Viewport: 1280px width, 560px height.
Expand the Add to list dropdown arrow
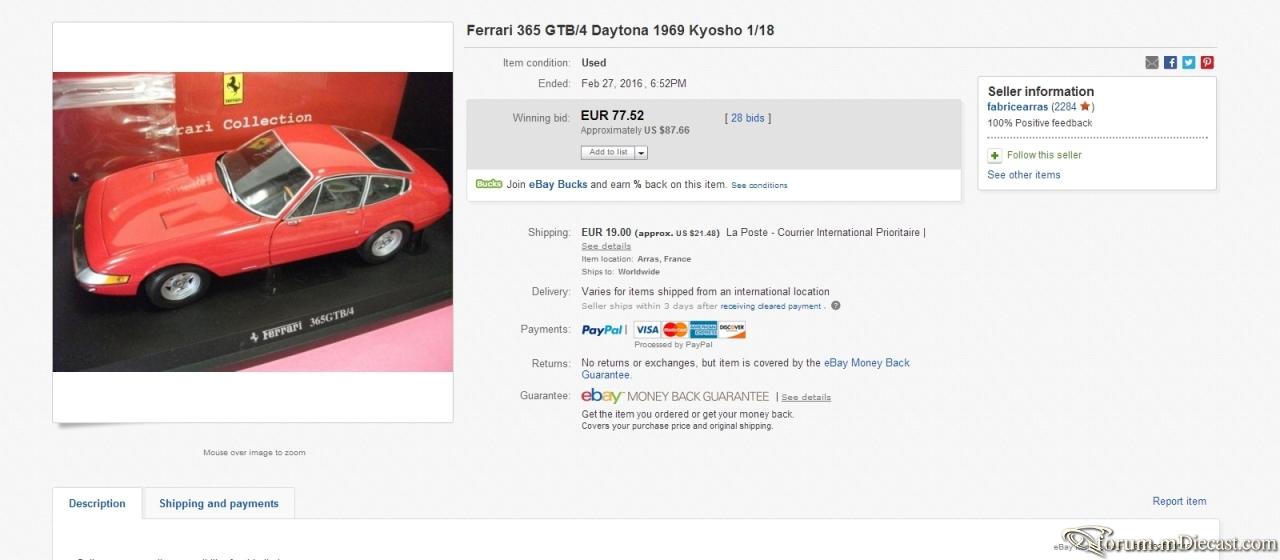(x=641, y=153)
